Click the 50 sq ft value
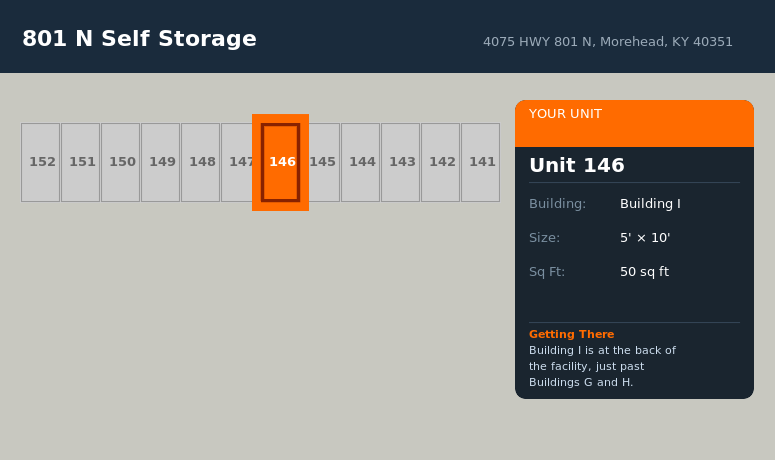775x460 pixels. coord(644,272)
